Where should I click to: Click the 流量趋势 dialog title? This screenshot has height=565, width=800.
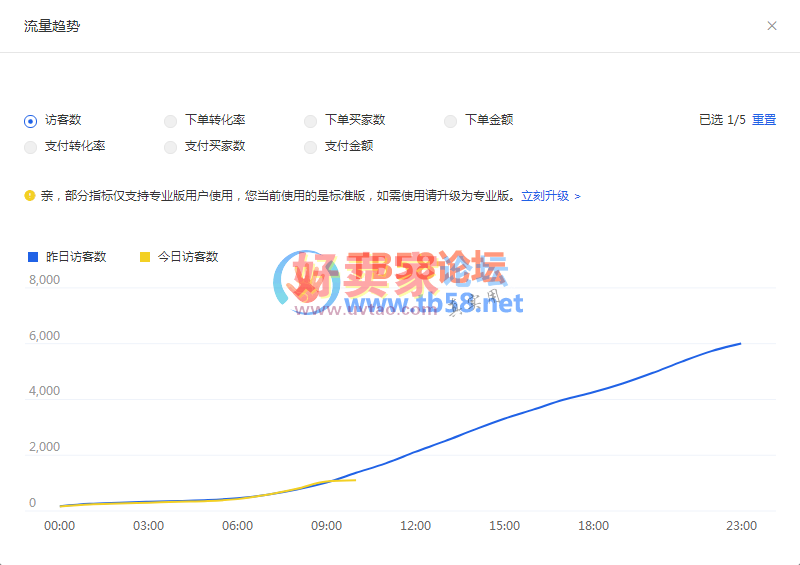click(52, 26)
